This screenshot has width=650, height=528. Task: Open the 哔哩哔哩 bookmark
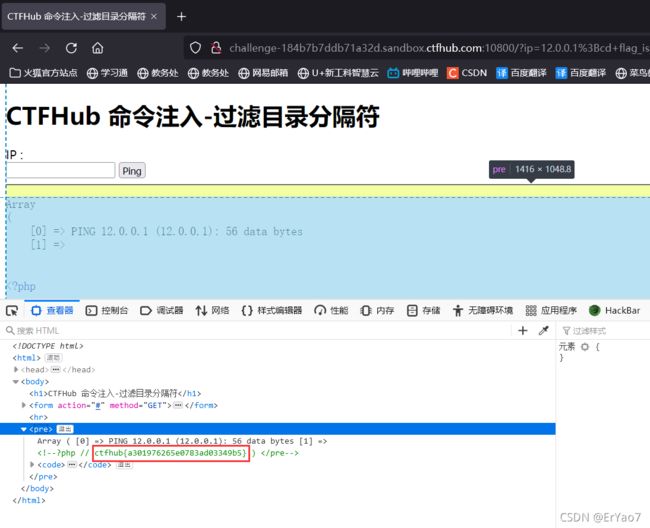(x=413, y=73)
